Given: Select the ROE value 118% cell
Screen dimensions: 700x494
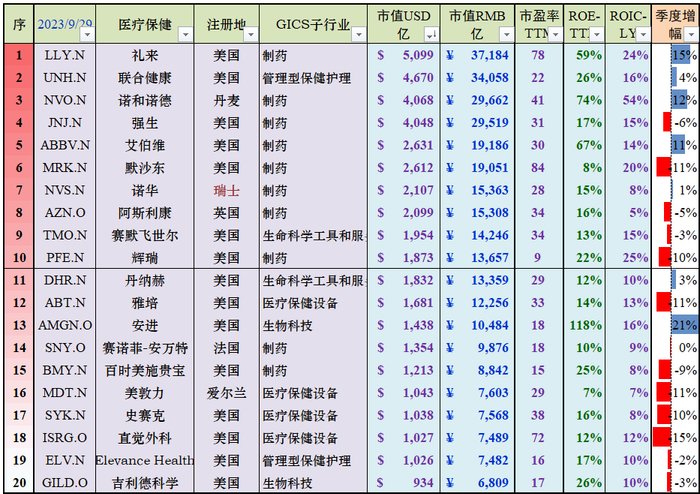Looking at the screenshot, I should 584,325.
